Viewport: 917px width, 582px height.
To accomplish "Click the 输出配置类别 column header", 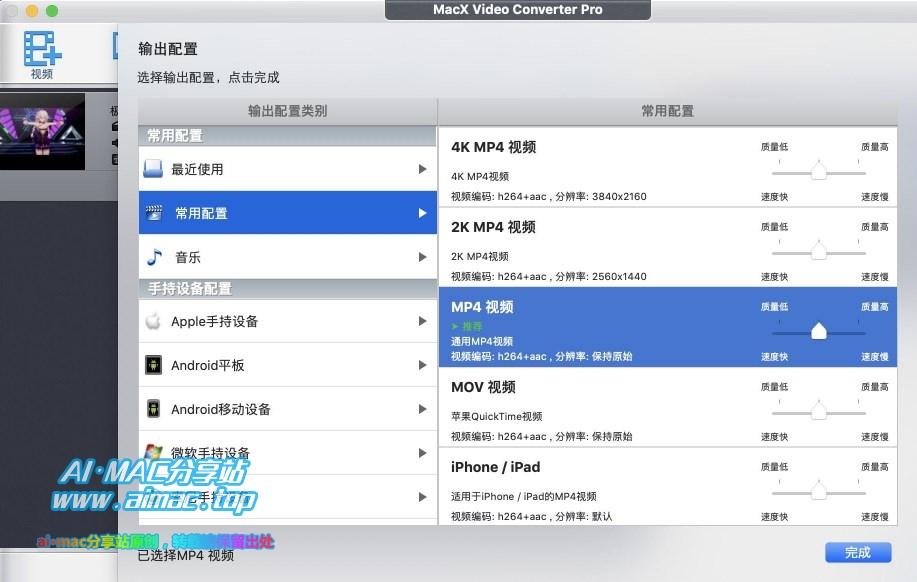I will click(288, 111).
